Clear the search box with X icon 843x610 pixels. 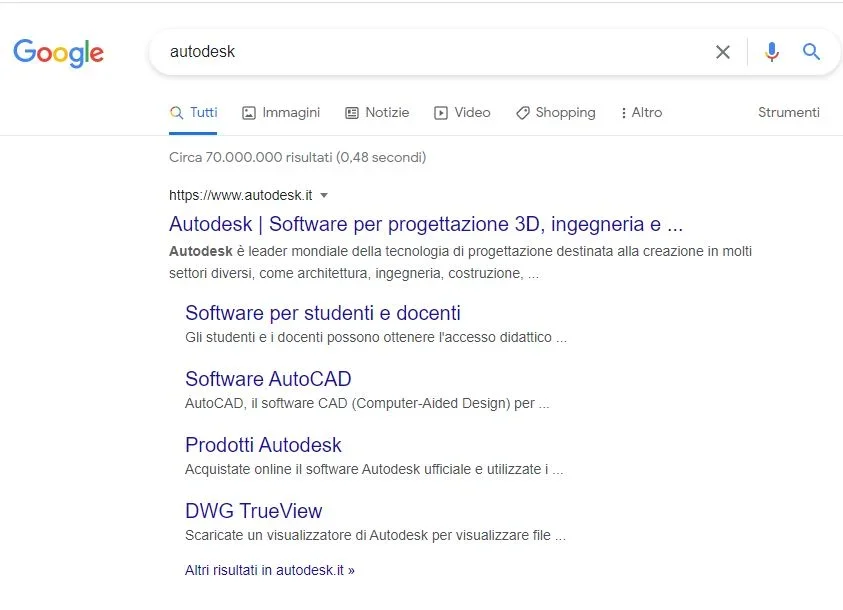(x=723, y=52)
